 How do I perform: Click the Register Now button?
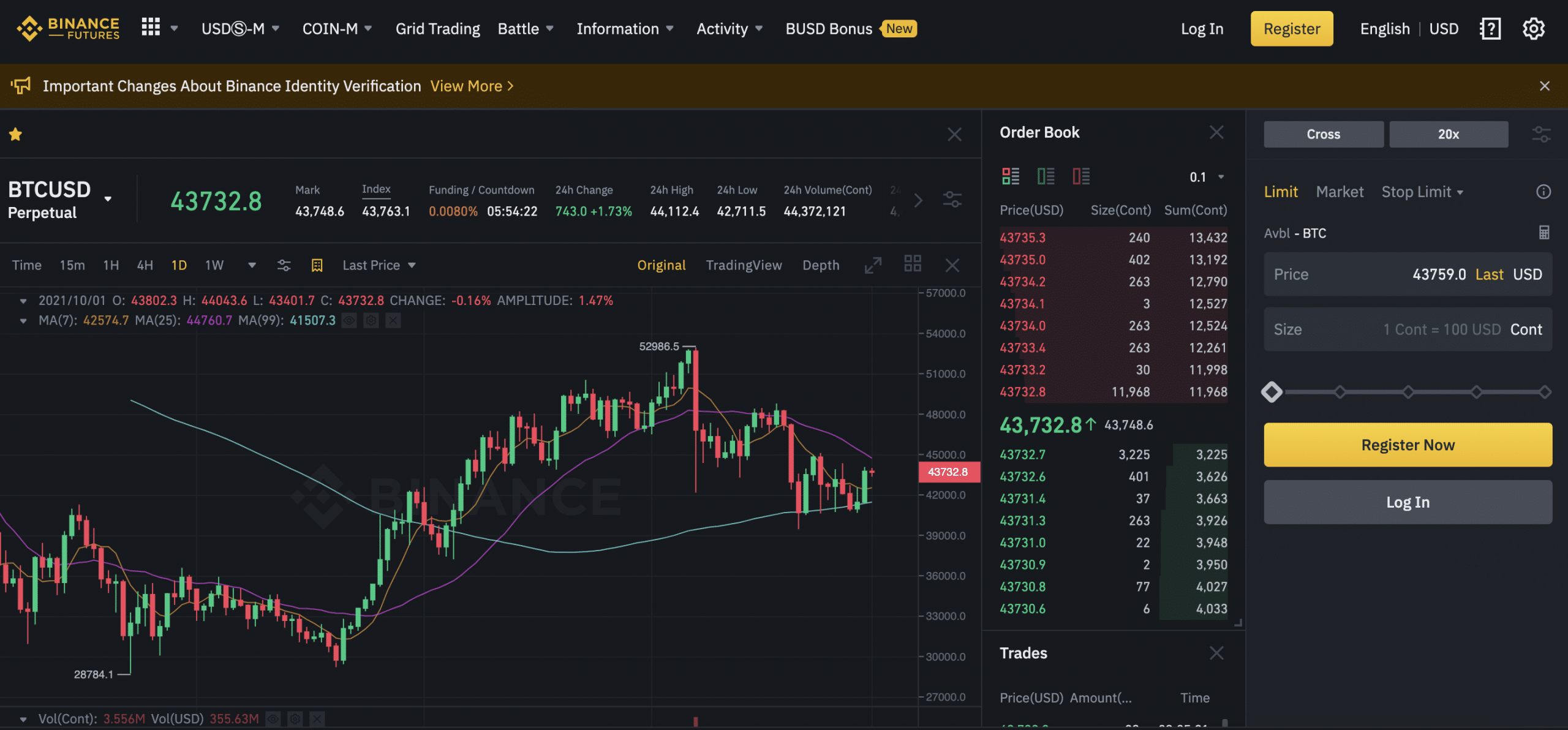tap(1408, 445)
